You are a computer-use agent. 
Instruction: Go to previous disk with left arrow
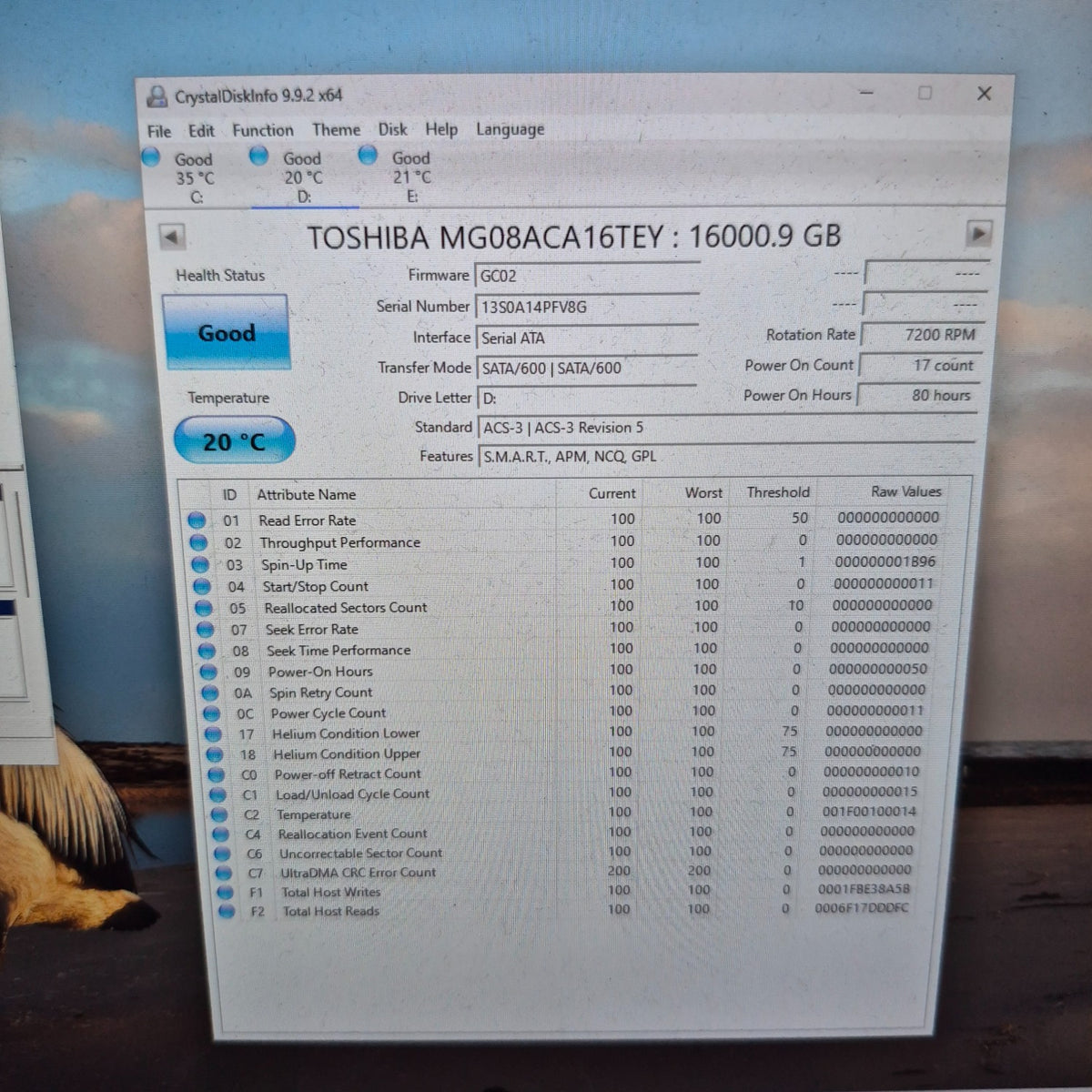coord(172,237)
